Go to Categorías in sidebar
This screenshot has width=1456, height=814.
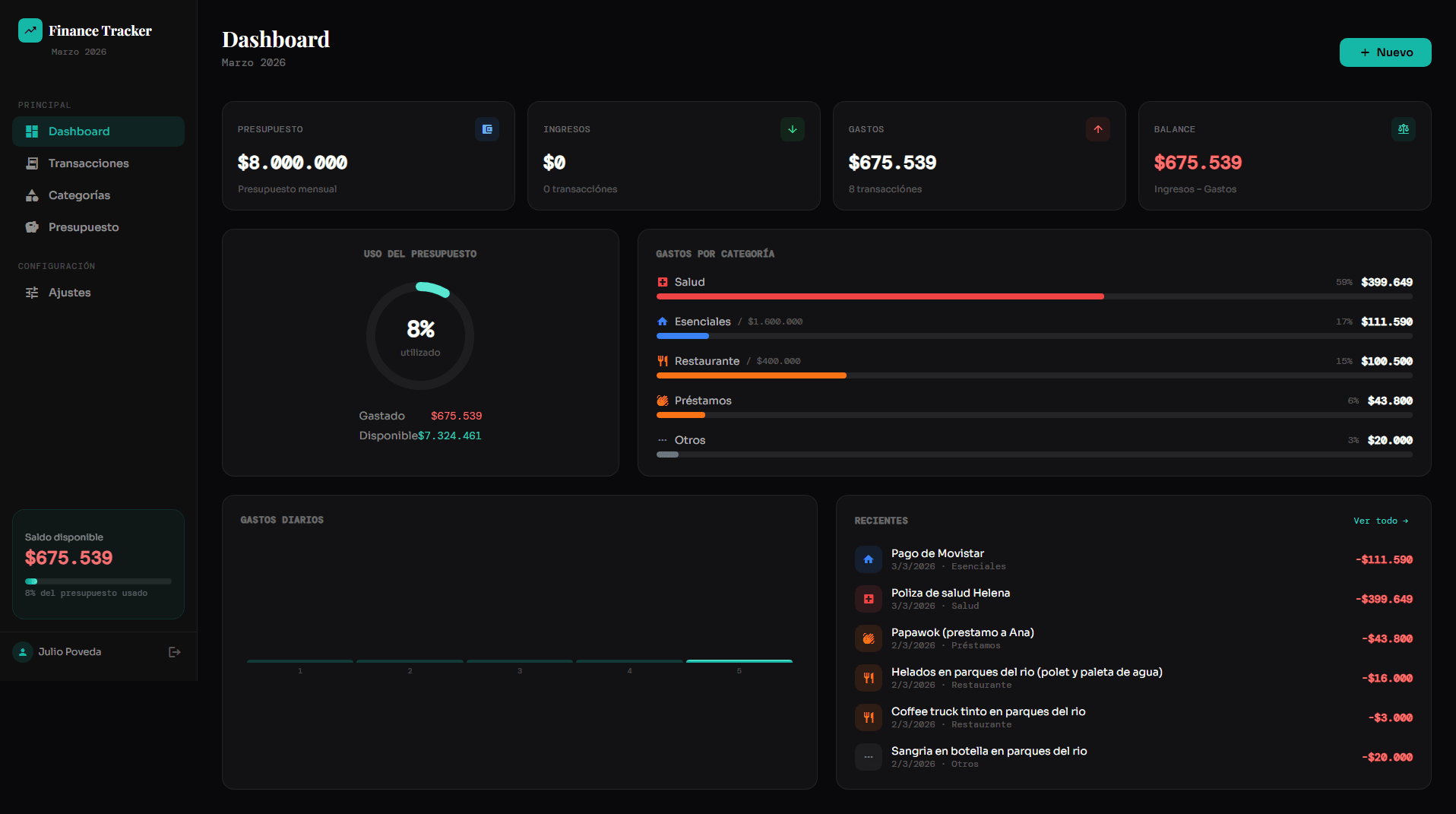pyautogui.click(x=79, y=195)
